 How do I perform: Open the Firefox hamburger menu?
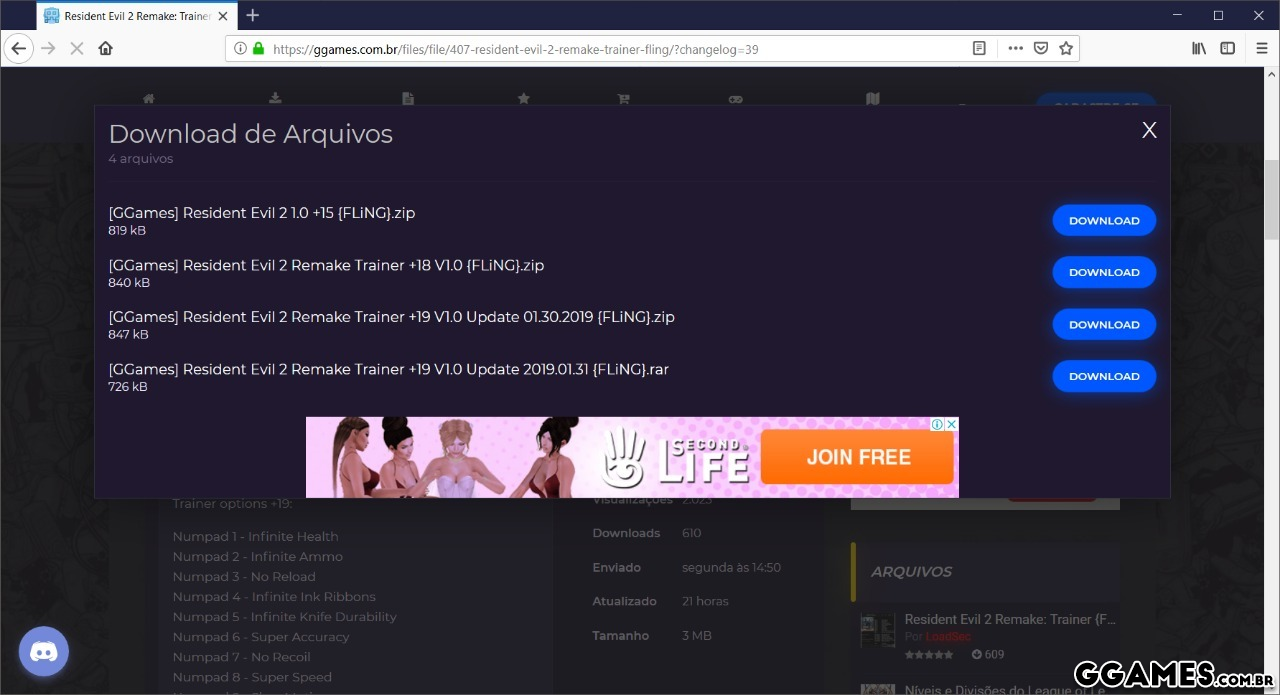pyautogui.click(x=1261, y=48)
